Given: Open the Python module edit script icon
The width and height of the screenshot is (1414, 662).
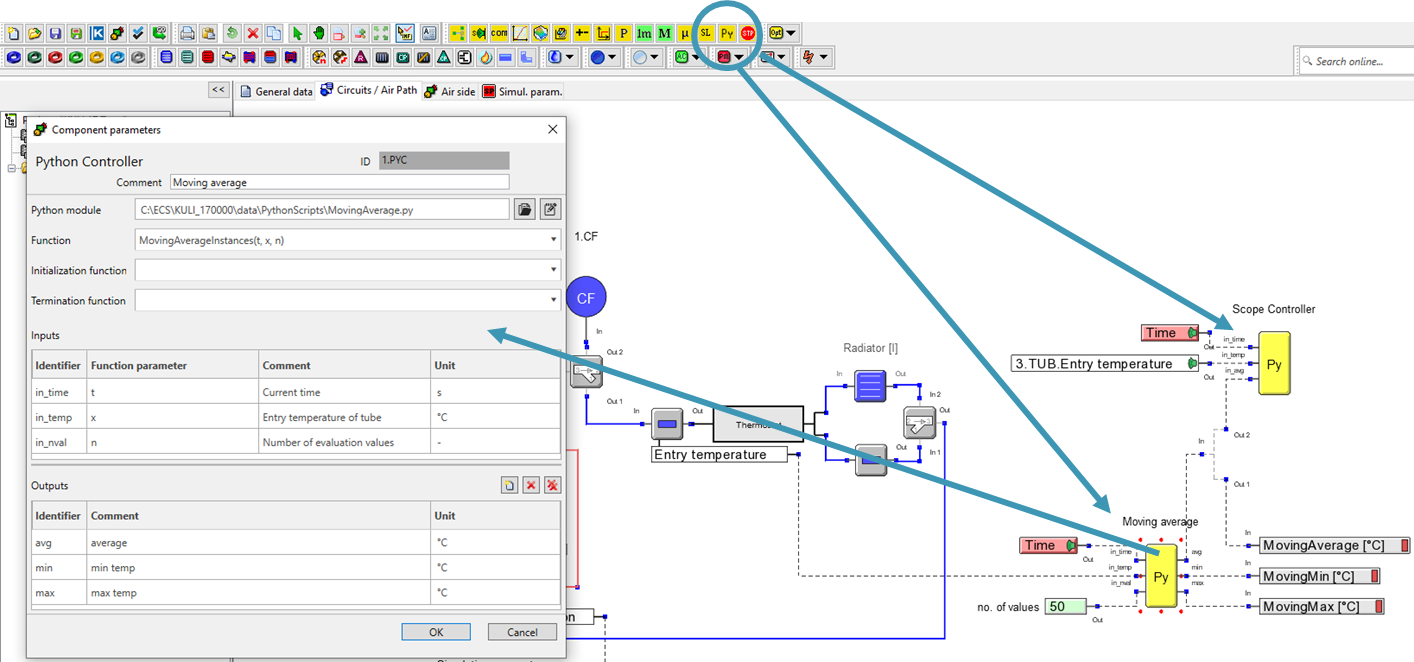Looking at the screenshot, I should (x=550, y=210).
